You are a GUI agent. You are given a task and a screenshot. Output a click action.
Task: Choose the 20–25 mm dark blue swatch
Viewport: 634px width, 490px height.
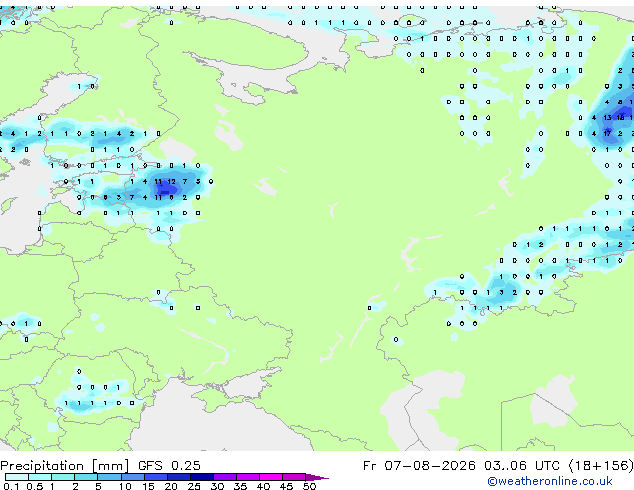point(178,477)
